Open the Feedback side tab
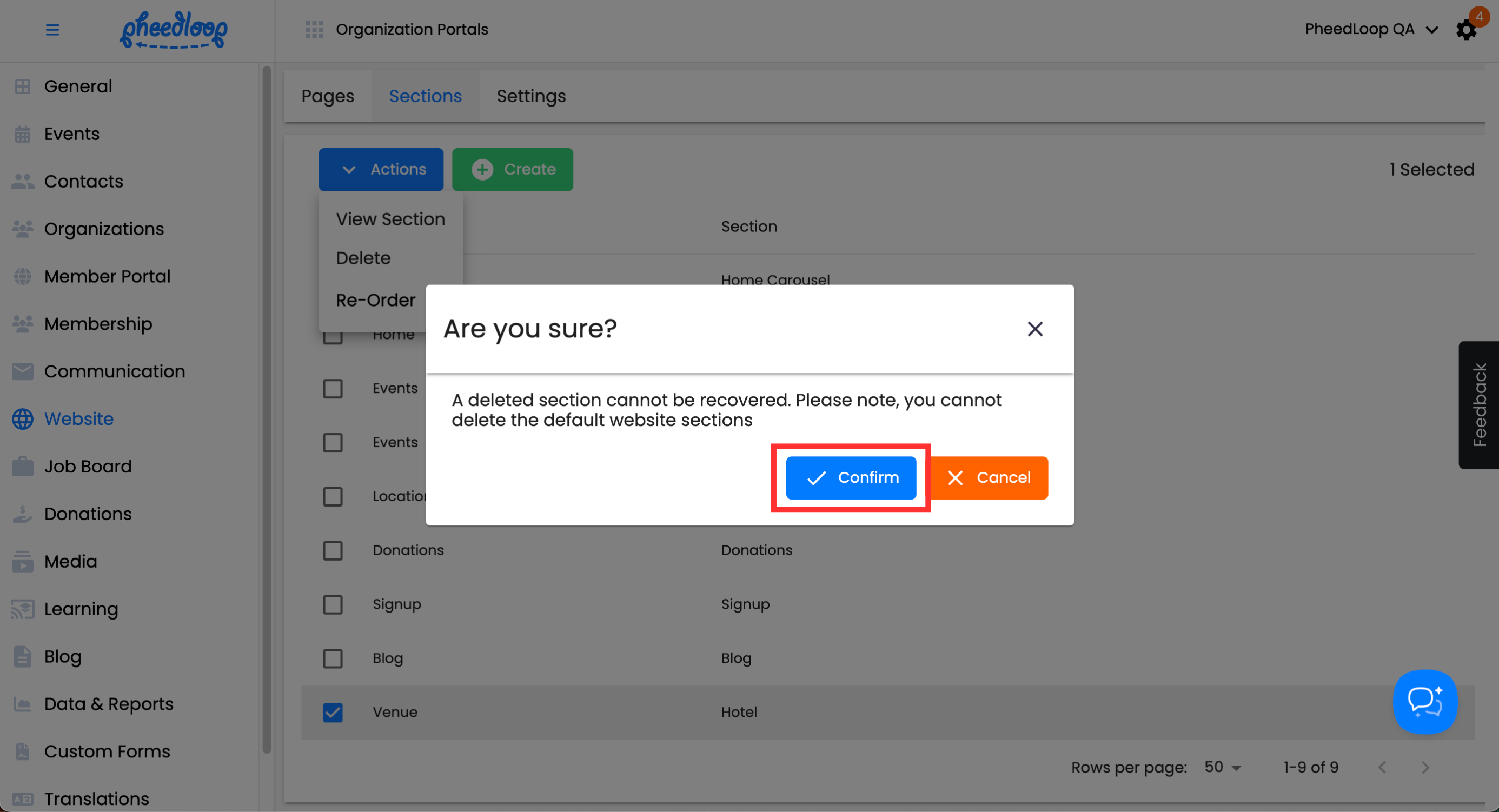This screenshot has width=1499, height=812. (1478, 405)
